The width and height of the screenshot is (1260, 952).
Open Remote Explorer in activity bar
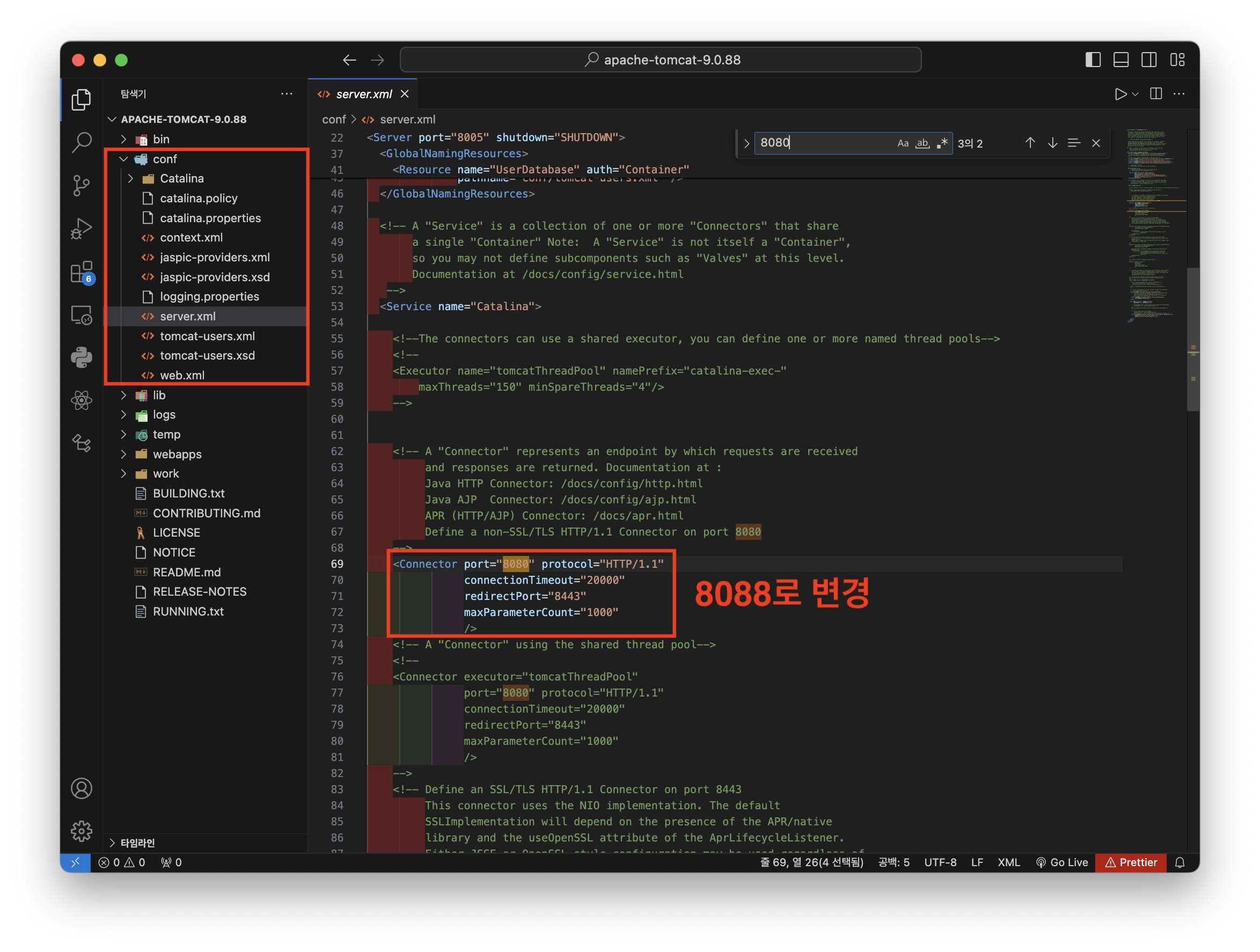[82, 315]
